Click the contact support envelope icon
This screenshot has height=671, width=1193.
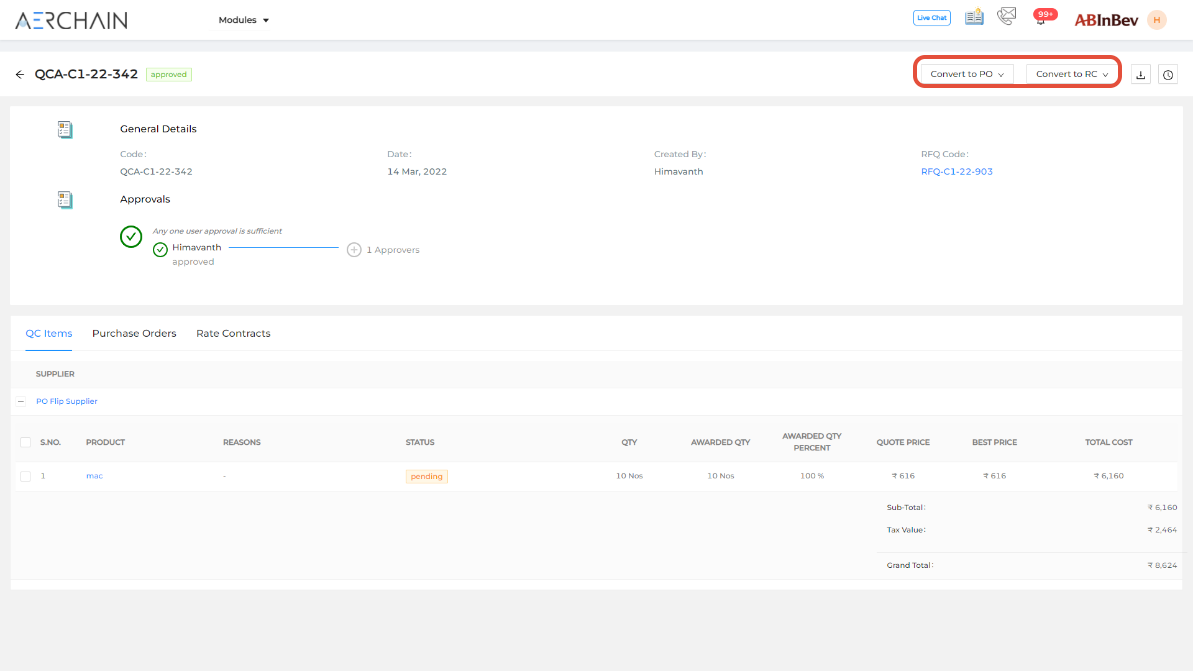pos(1006,17)
